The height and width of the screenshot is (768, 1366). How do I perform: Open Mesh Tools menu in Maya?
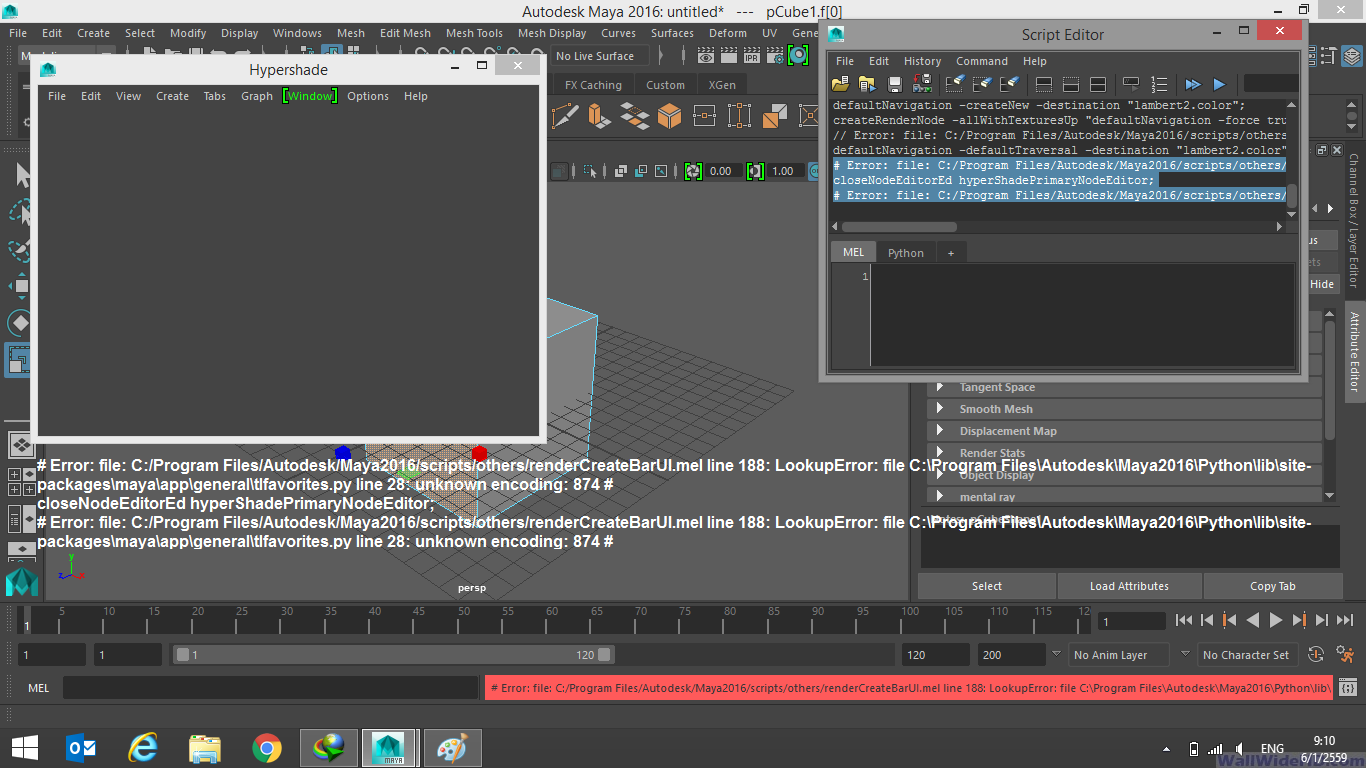[474, 33]
